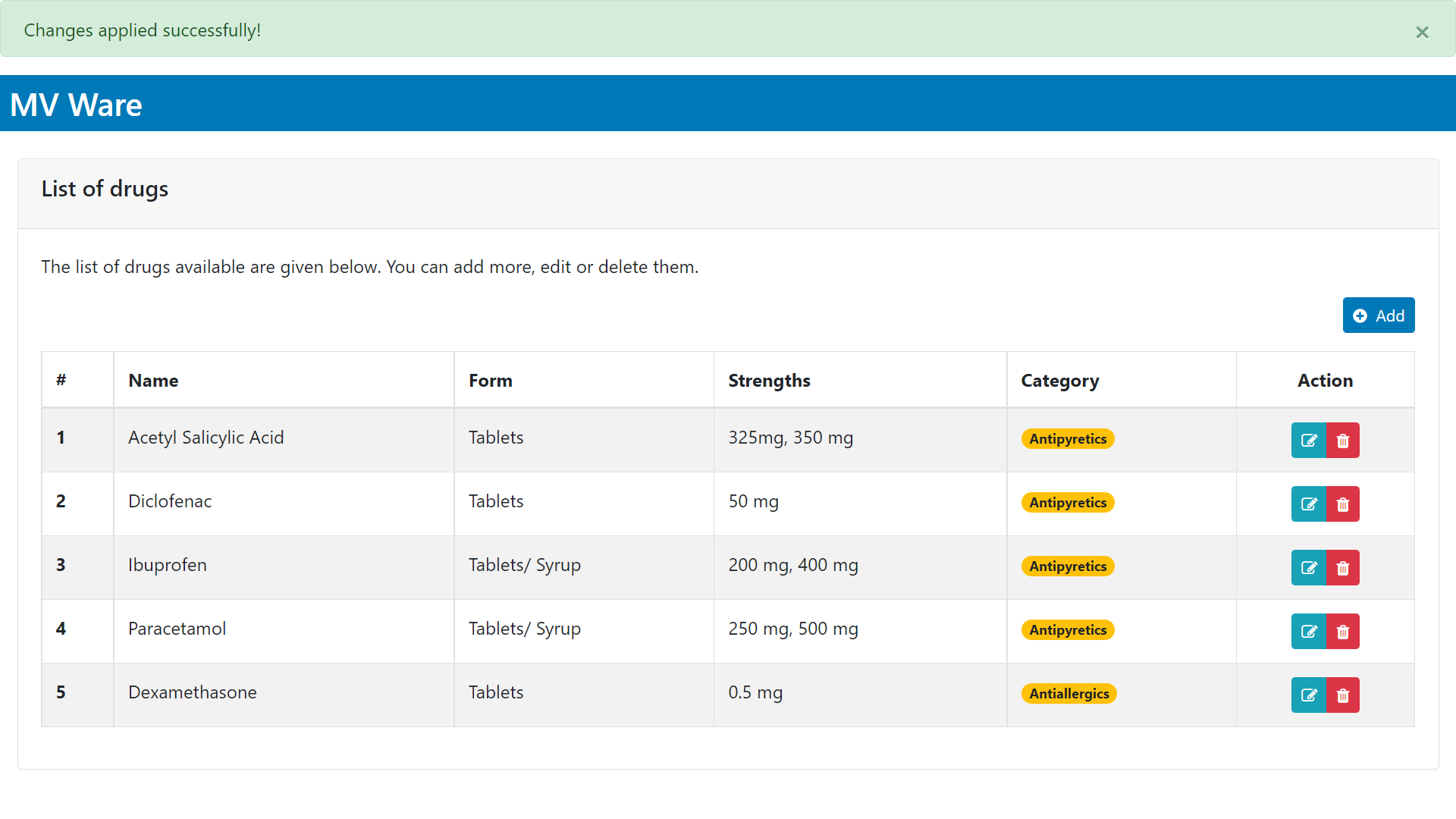Open the MV Ware home link
This screenshot has width=1456, height=819.
(x=76, y=105)
